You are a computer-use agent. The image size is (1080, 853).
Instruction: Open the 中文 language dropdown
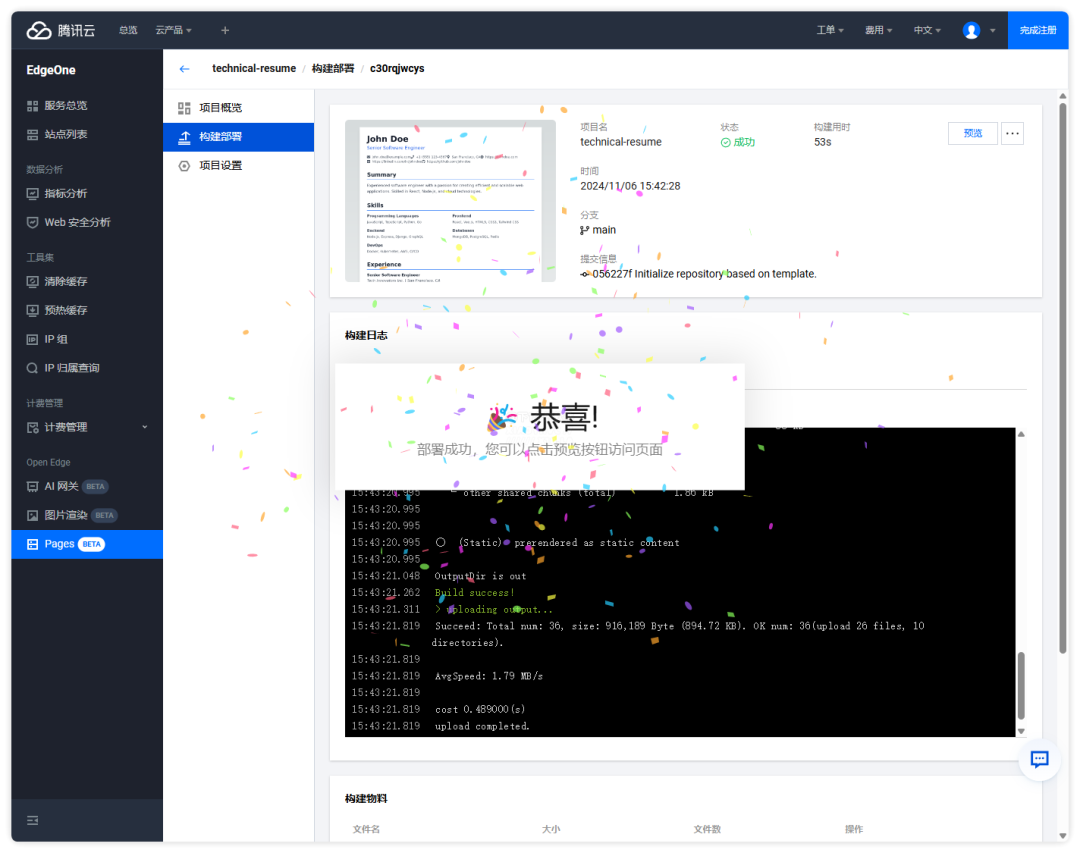[927, 30]
